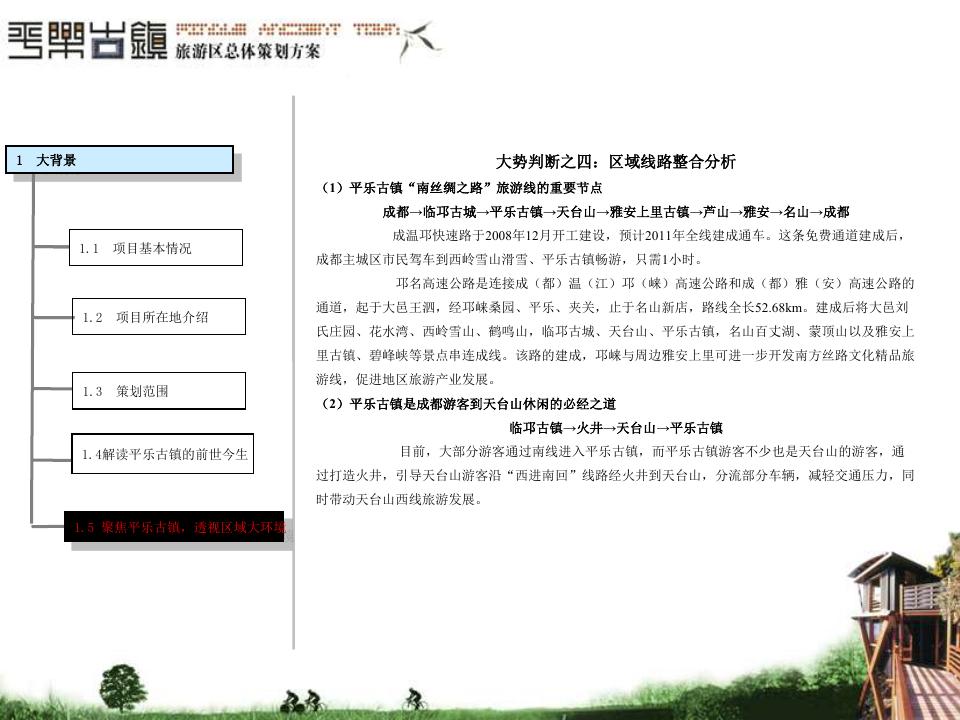Open '1.4解读平乐古镇的前世今生' section

[164, 454]
